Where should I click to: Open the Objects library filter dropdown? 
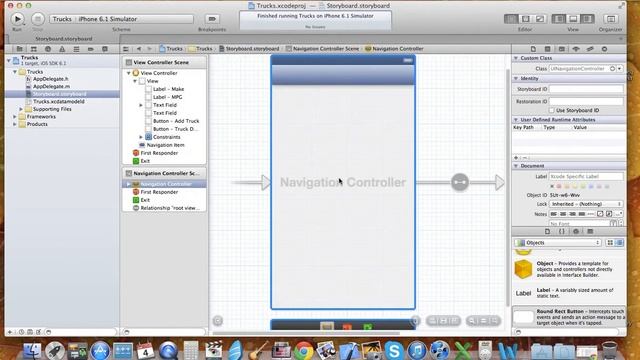pos(558,242)
